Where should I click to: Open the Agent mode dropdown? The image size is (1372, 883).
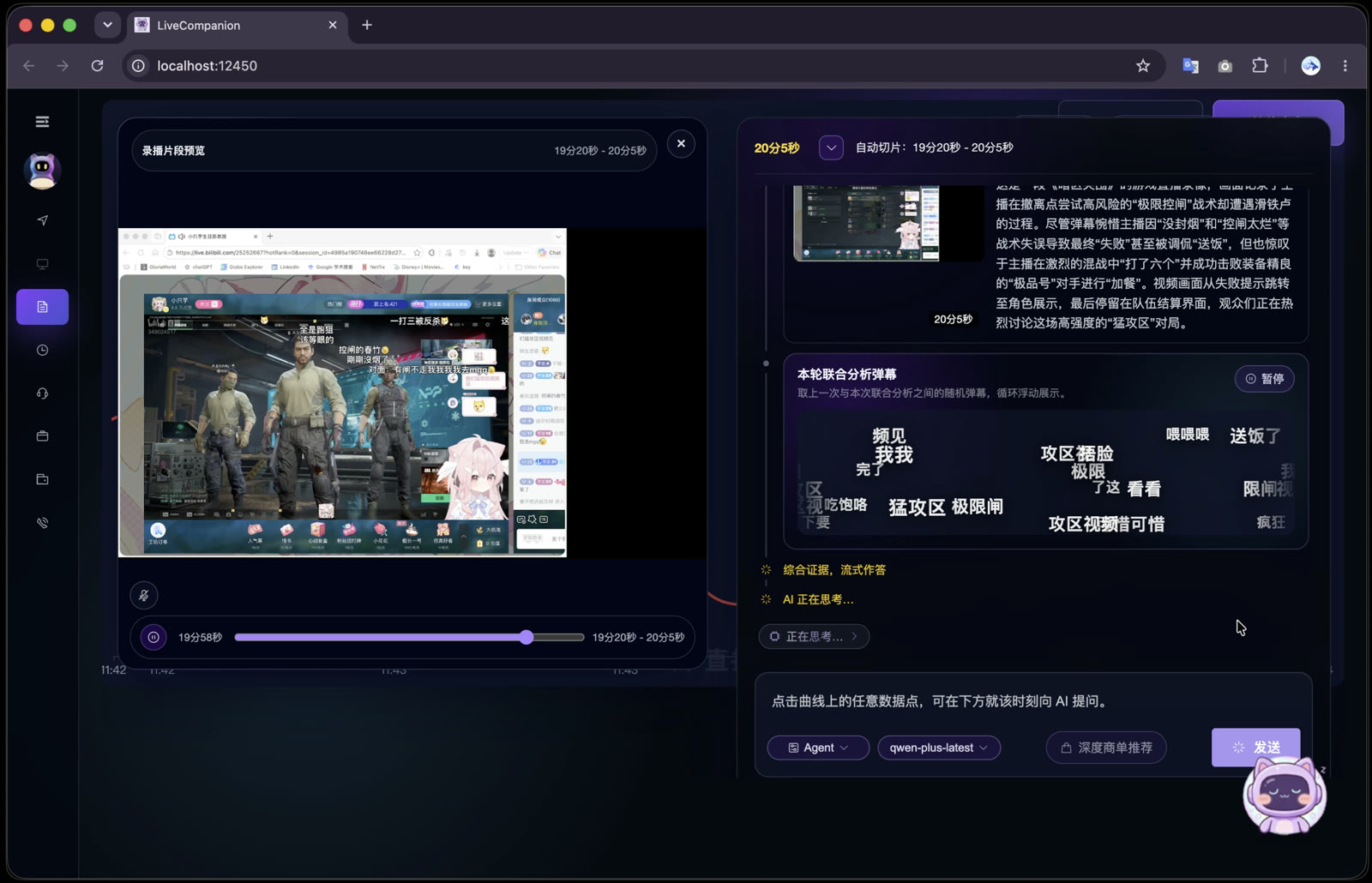(x=818, y=748)
